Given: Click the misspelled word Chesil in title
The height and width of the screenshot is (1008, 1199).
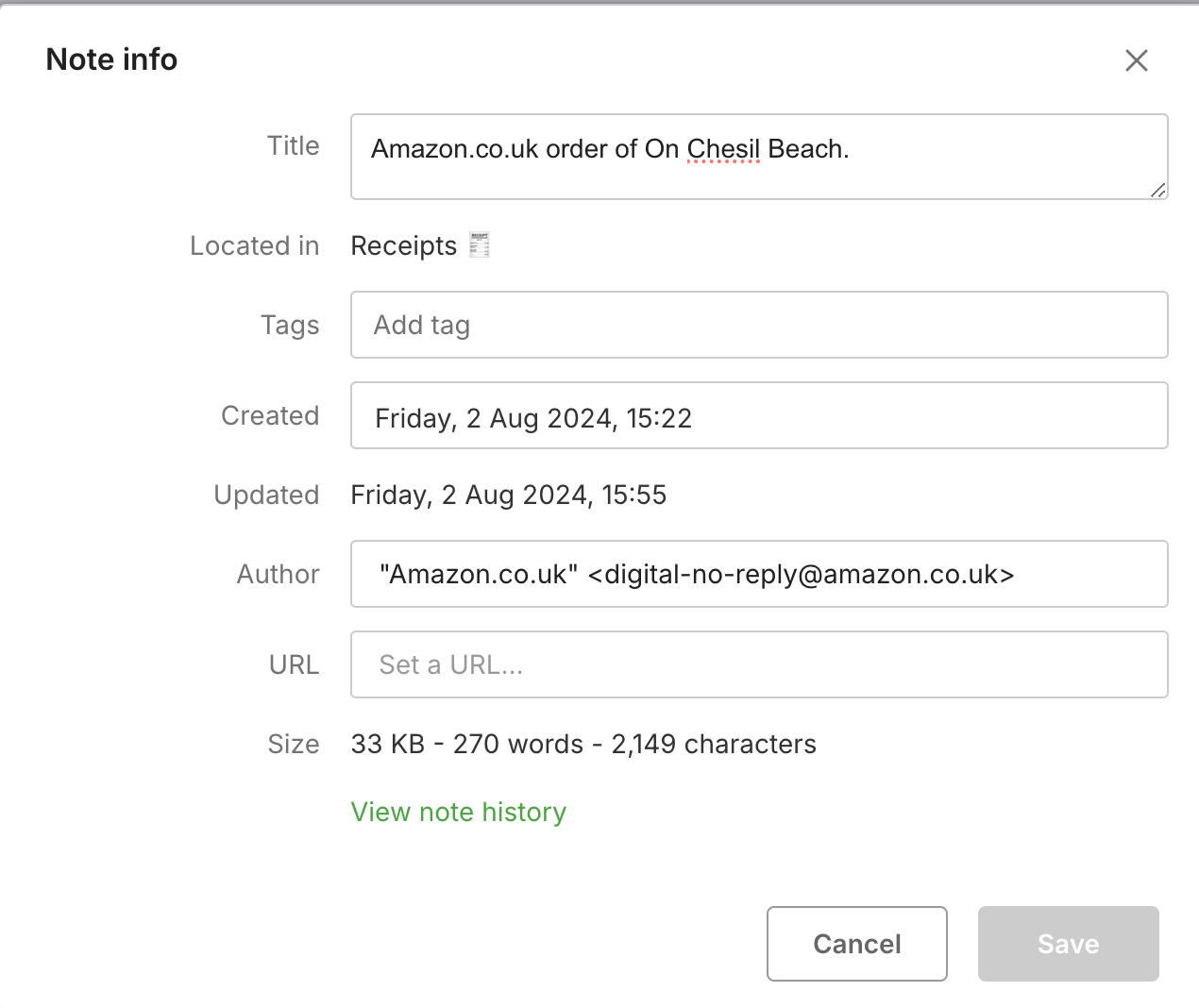Looking at the screenshot, I should click(723, 149).
